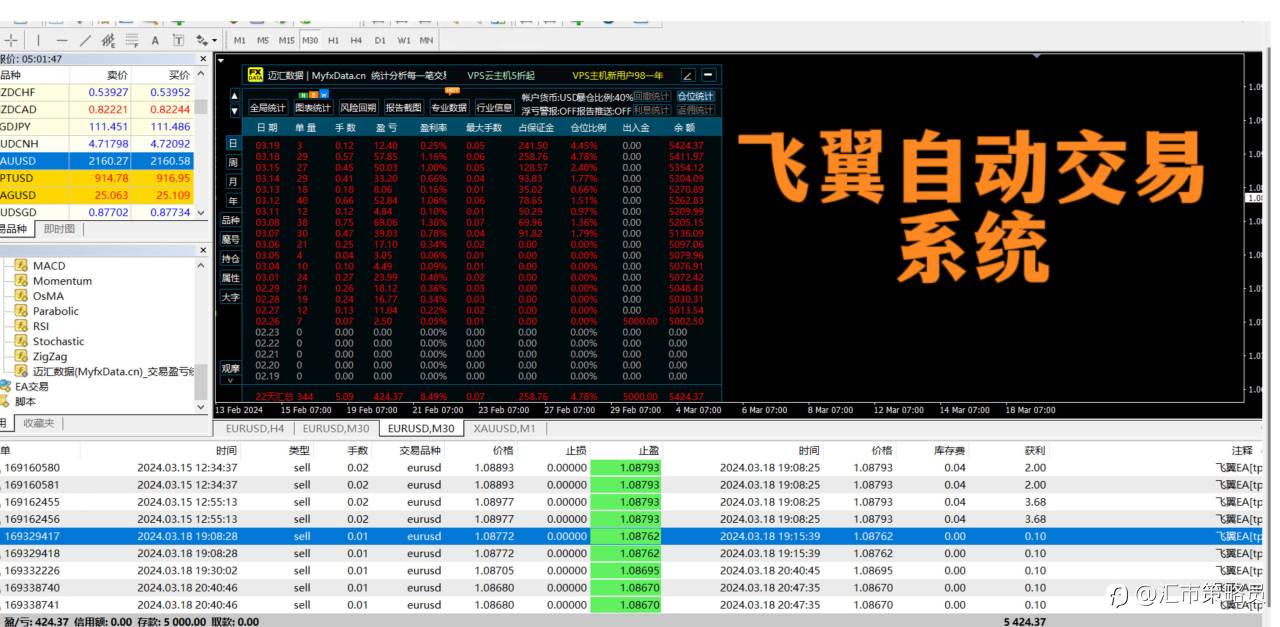Select the 年 yearly period tab
1280x627 pixels.
(232, 201)
